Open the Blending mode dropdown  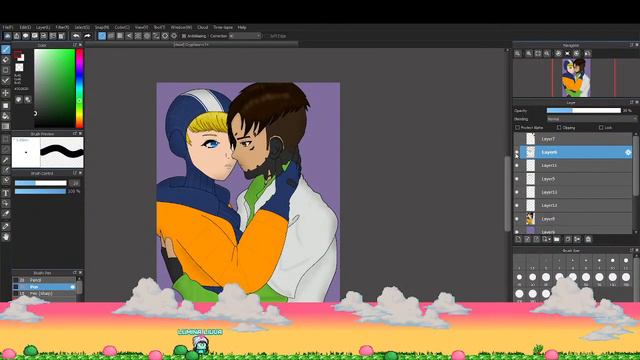click(591, 119)
